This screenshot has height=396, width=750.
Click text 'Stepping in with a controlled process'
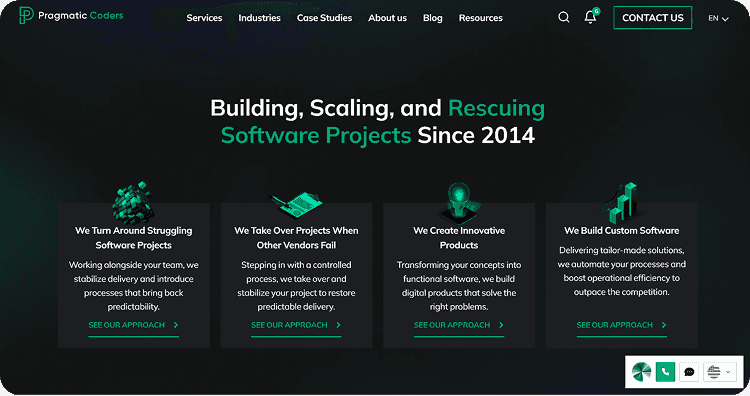coord(296,272)
